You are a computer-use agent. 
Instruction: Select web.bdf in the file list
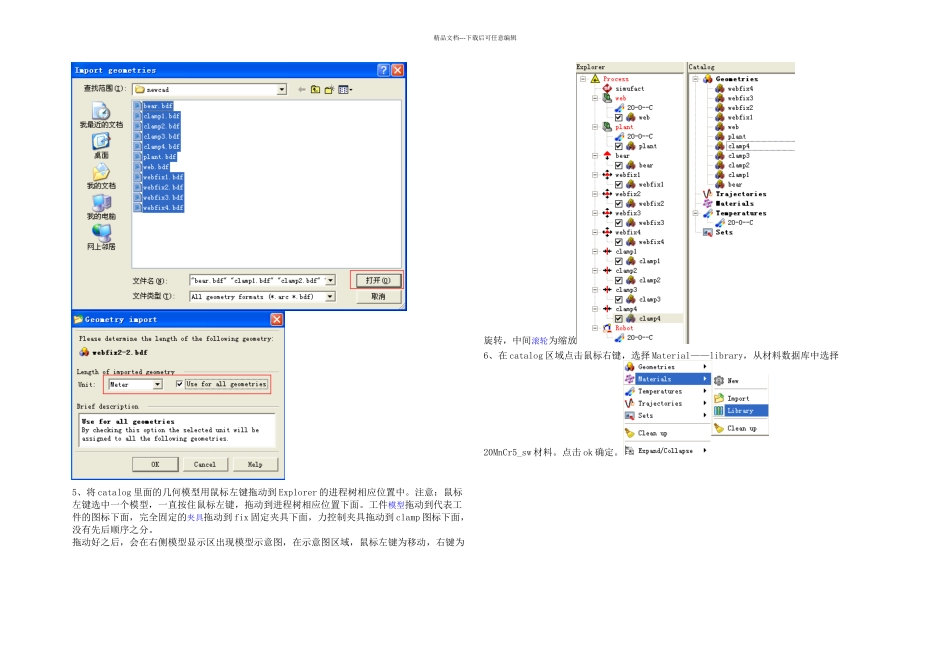[x=151, y=167]
